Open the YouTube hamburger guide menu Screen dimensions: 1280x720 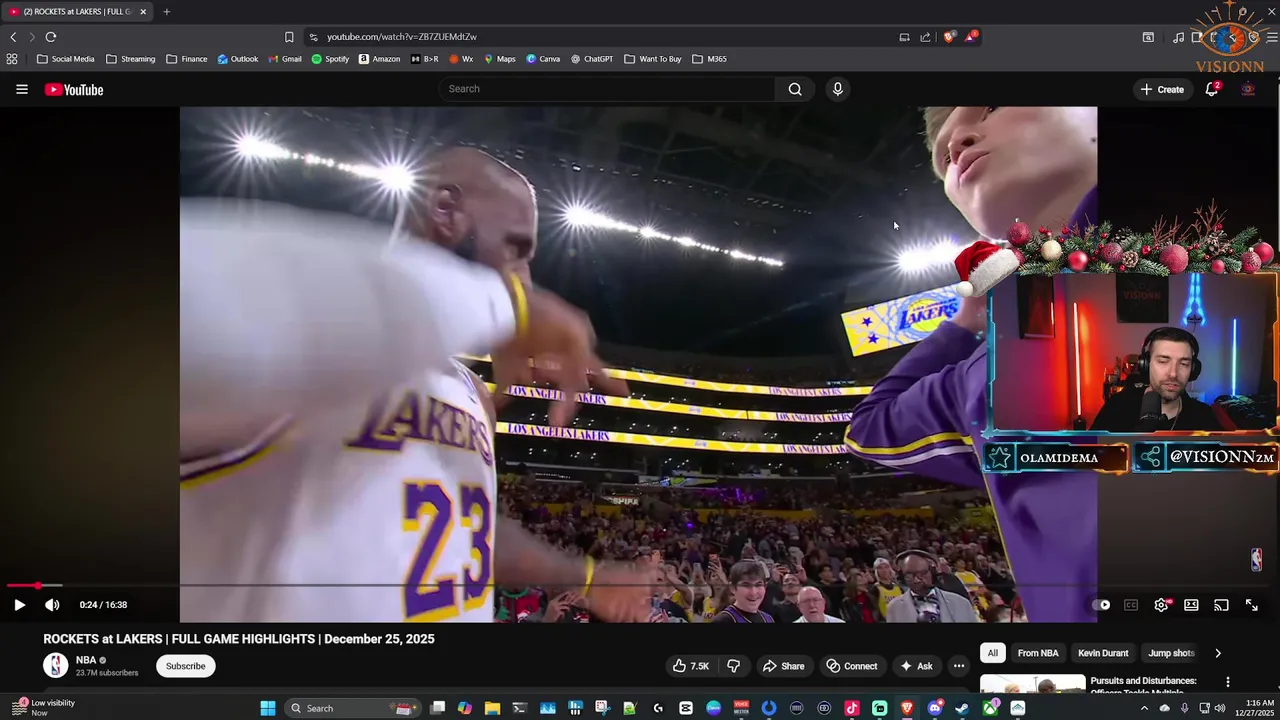(x=21, y=89)
